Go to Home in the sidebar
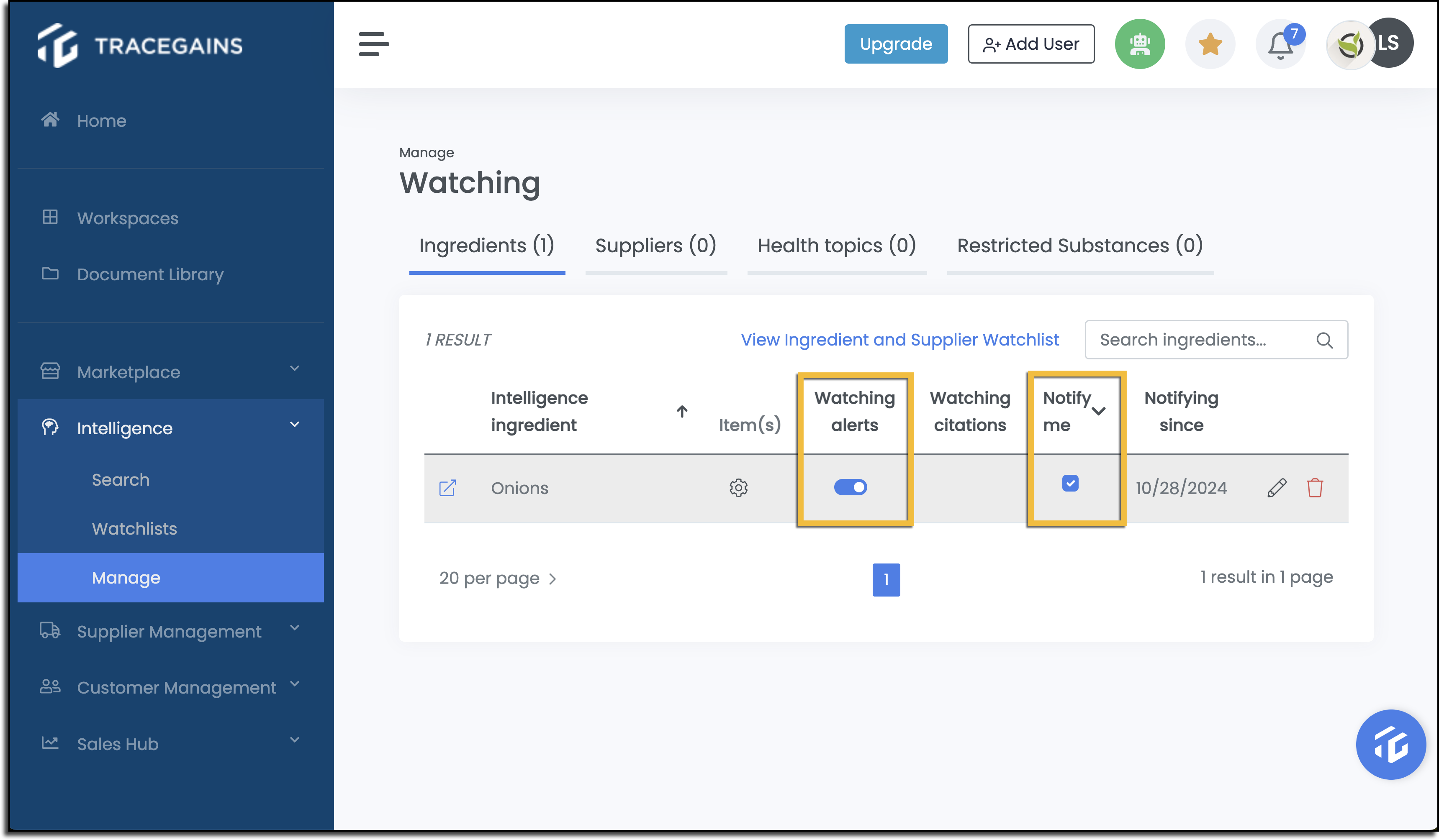The image size is (1439, 840). pyautogui.click(x=102, y=121)
